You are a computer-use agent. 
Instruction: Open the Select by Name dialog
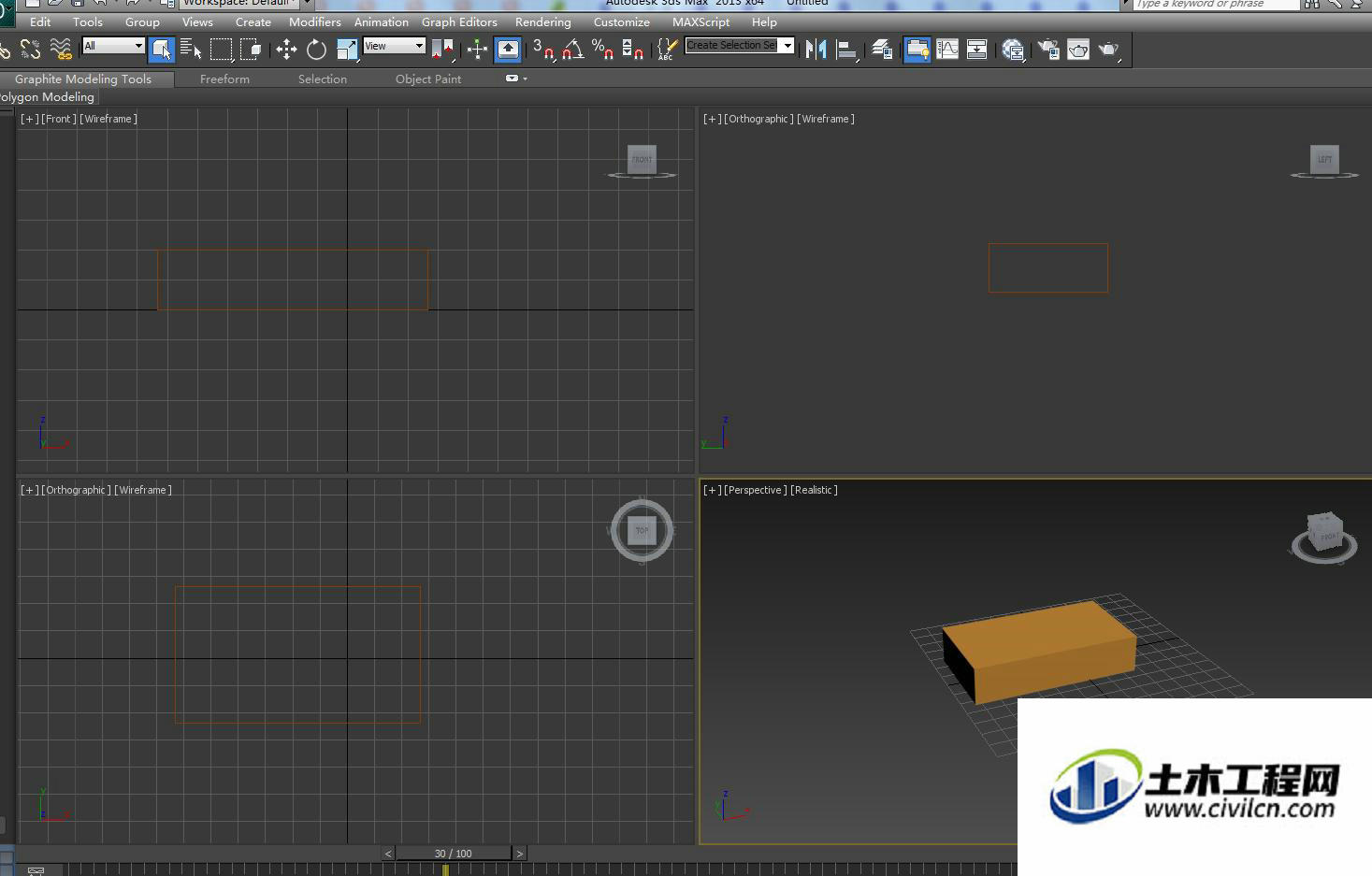[191, 49]
